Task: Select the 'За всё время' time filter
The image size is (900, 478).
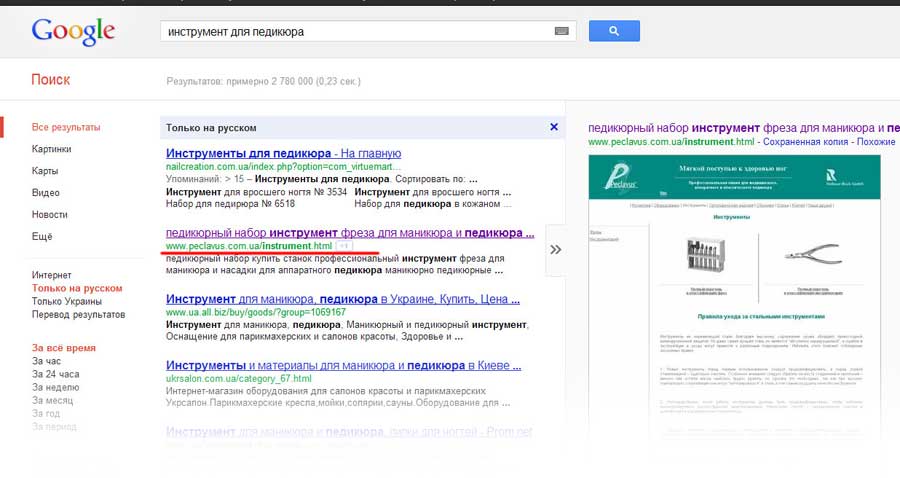Action: pos(64,348)
